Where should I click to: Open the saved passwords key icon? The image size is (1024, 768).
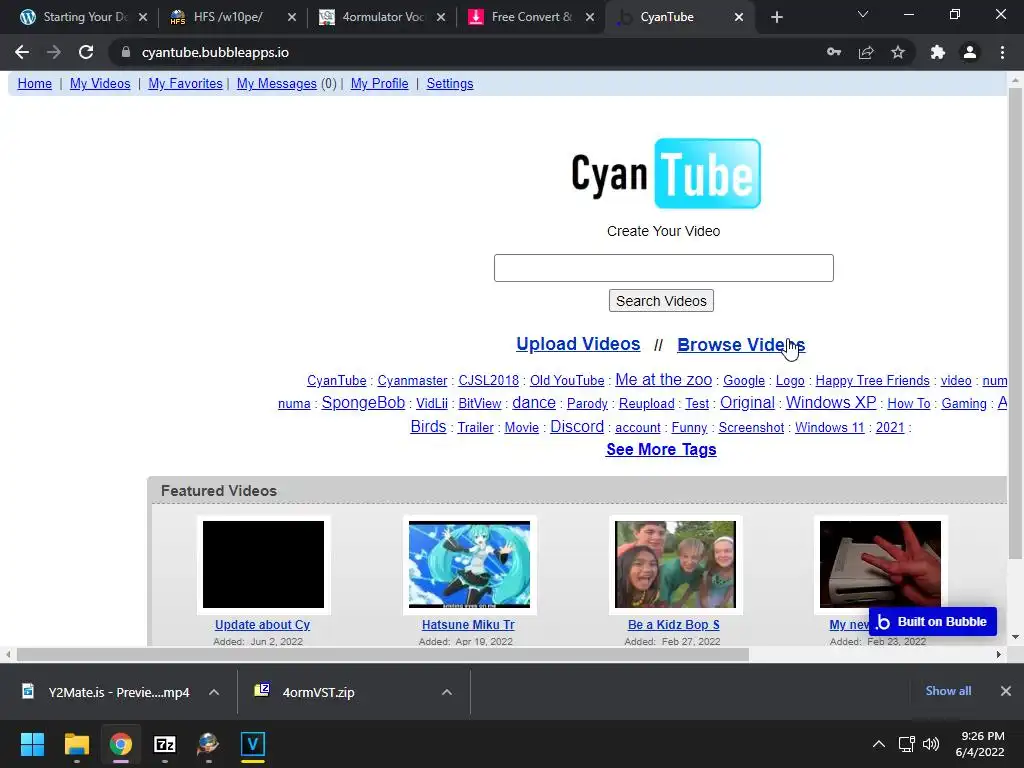click(833, 52)
